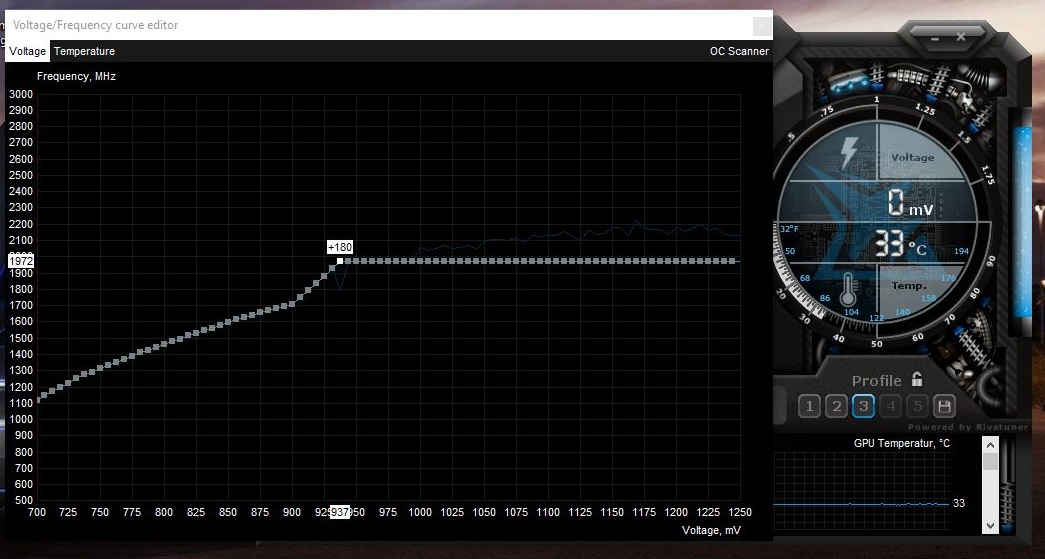Minimize the Afterburner window
1045x559 pixels.
[935, 39]
